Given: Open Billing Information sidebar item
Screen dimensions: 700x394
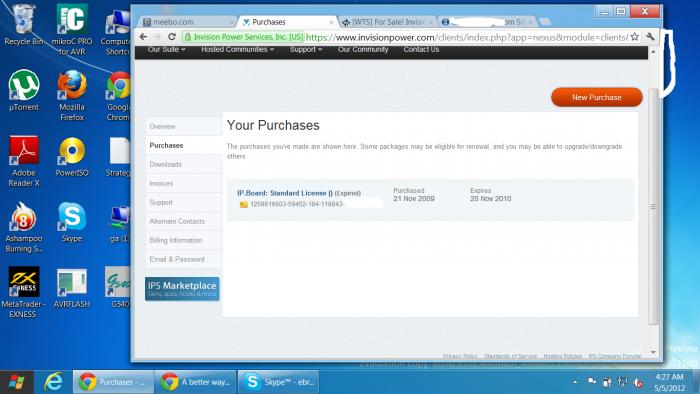Looking at the screenshot, I should [x=183, y=241].
